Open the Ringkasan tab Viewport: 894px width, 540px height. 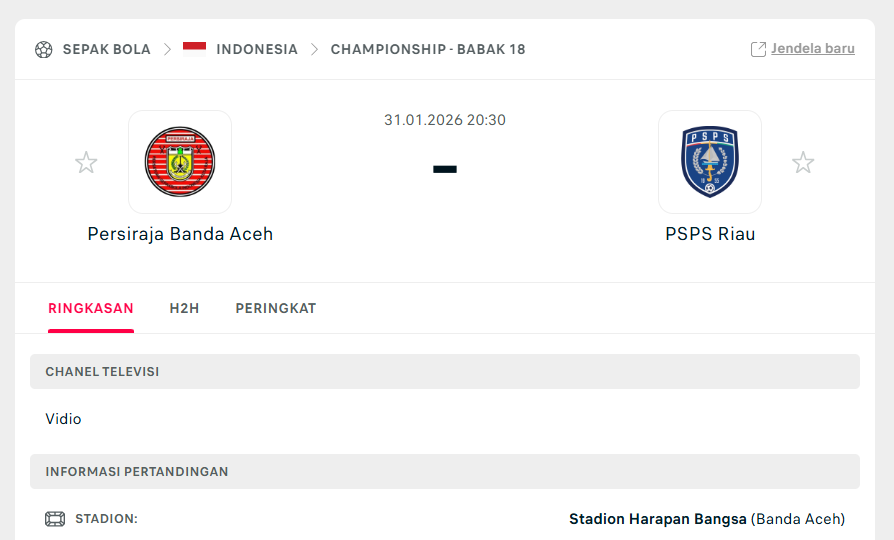(x=91, y=308)
